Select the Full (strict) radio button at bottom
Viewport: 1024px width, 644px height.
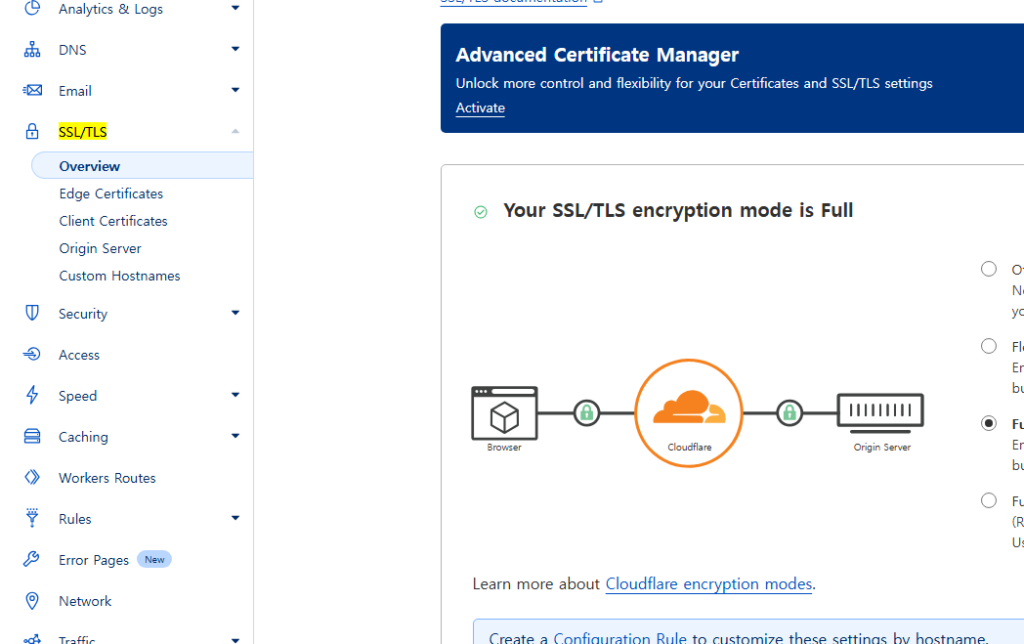(x=989, y=500)
